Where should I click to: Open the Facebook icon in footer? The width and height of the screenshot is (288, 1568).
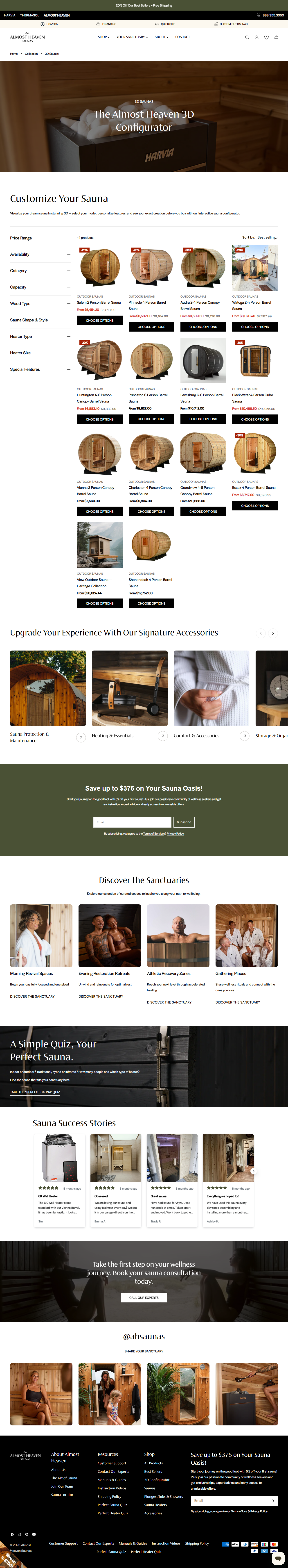point(12,1534)
